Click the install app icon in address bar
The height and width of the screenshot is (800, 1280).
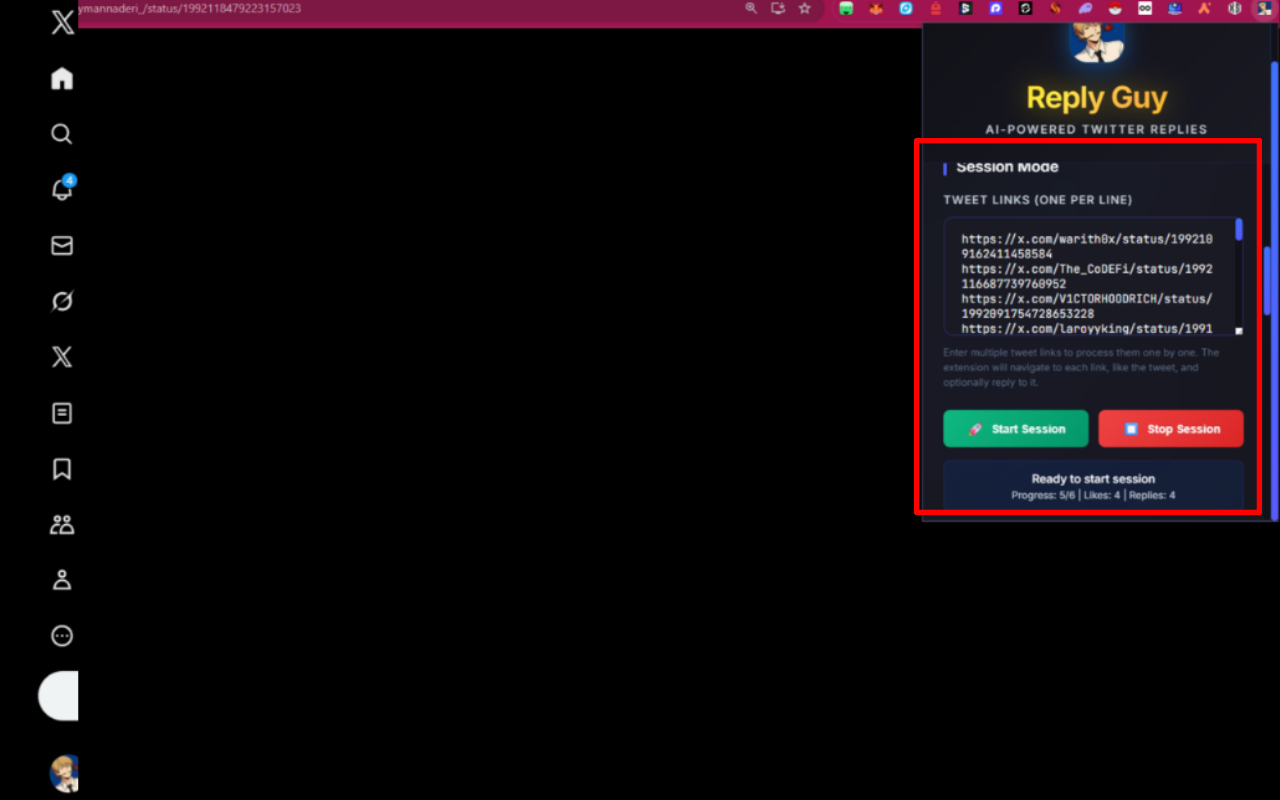(x=778, y=8)
